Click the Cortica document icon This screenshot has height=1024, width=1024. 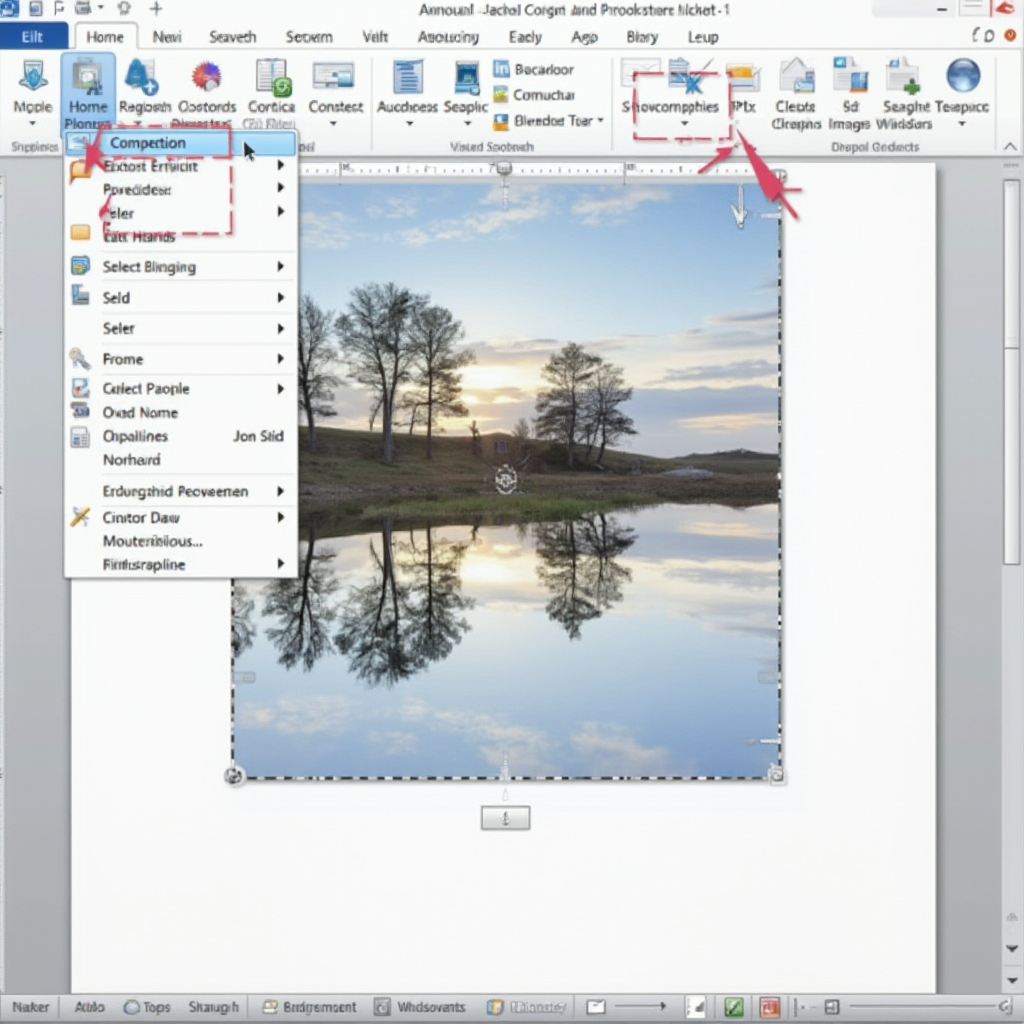coord(271,78)
